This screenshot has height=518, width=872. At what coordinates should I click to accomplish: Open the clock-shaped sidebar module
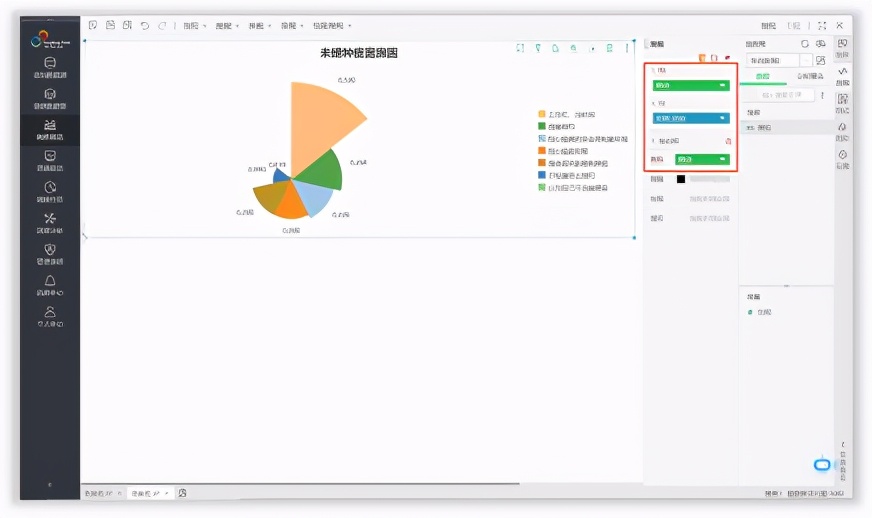50,192
